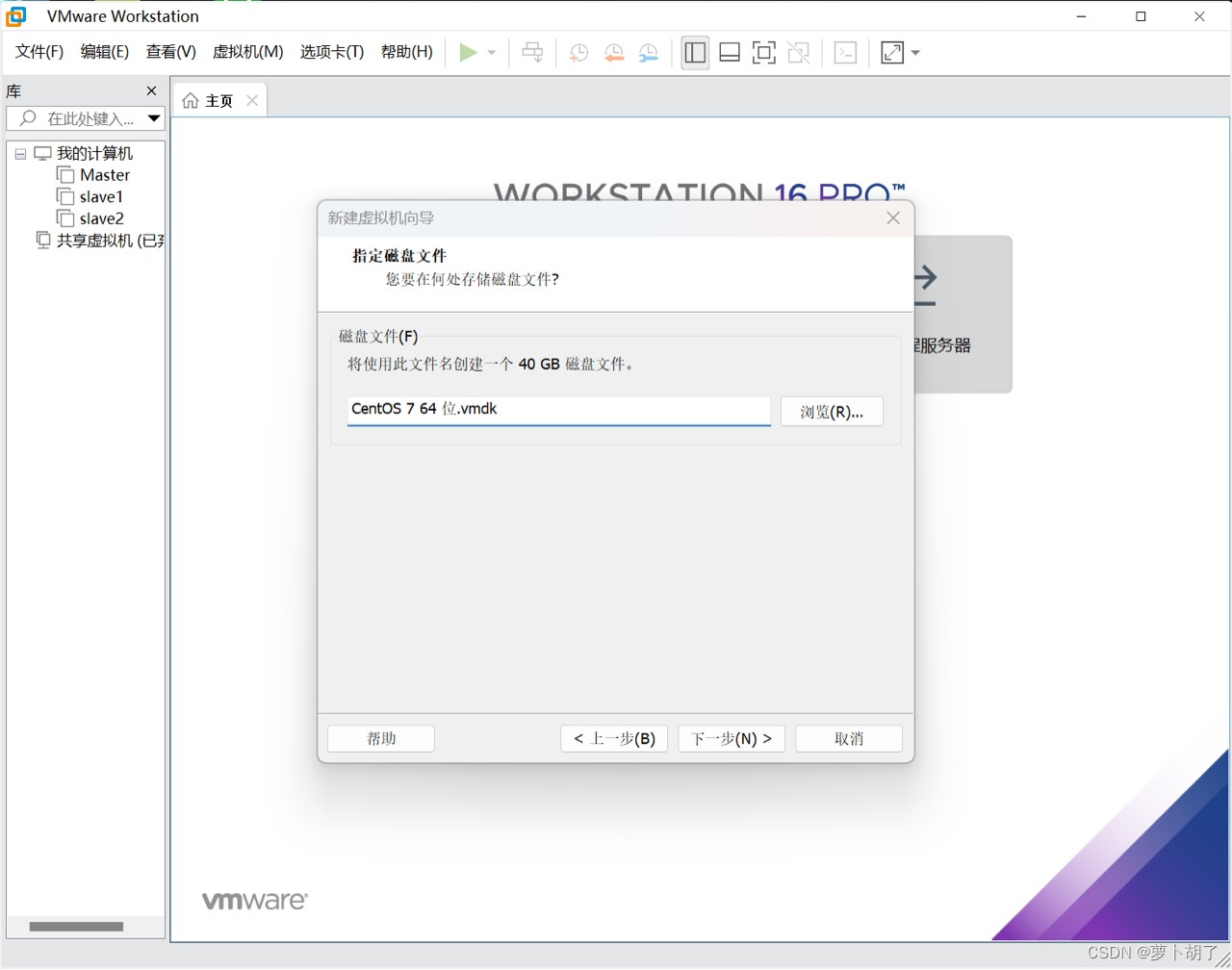
Task: Click the 取消 button
Action: [x=849, y=739]
